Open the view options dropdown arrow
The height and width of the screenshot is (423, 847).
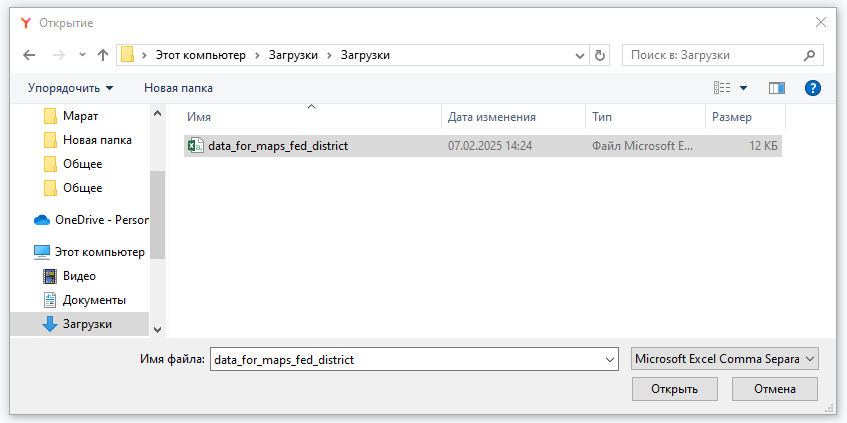click(x=743, y=88)
